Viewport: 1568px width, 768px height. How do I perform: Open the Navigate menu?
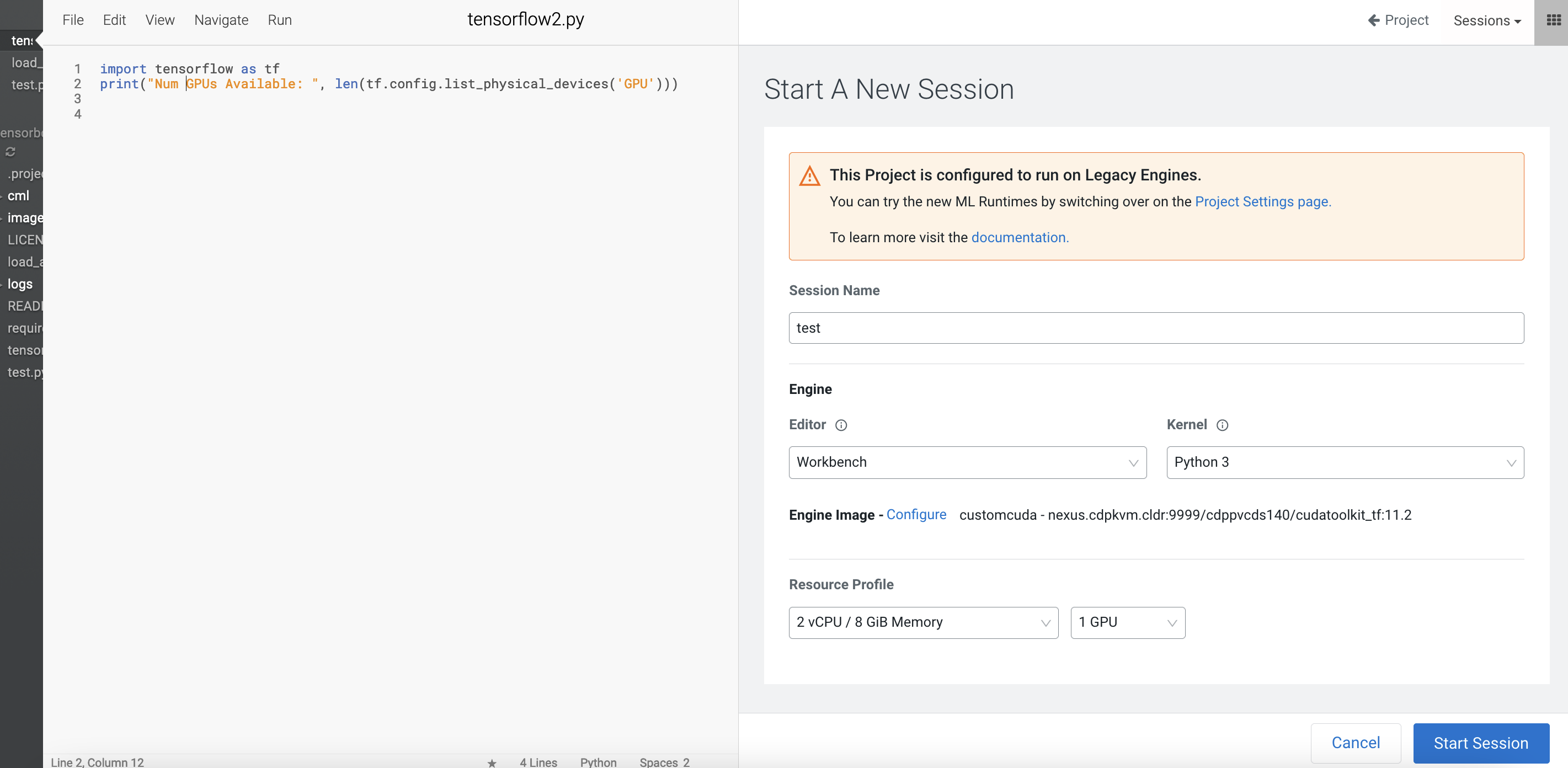(x=221, y=20)
